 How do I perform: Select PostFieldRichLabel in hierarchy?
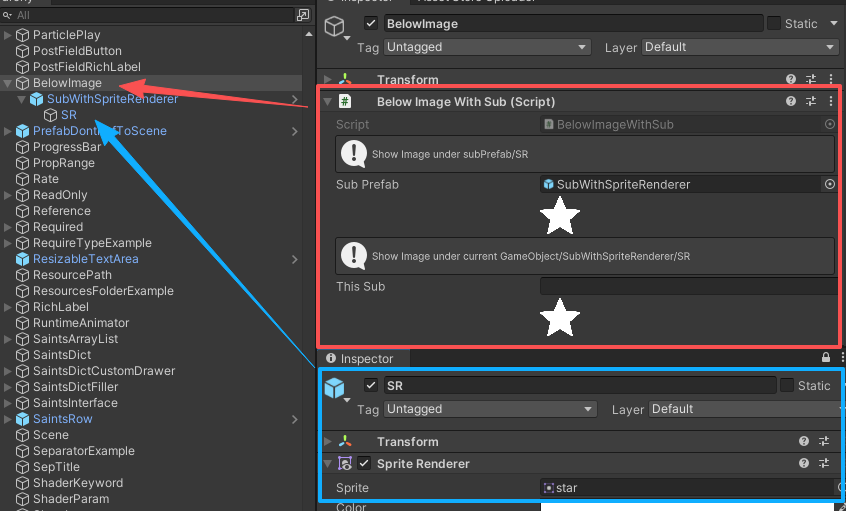pyautogui.click(x=87, y=67)
